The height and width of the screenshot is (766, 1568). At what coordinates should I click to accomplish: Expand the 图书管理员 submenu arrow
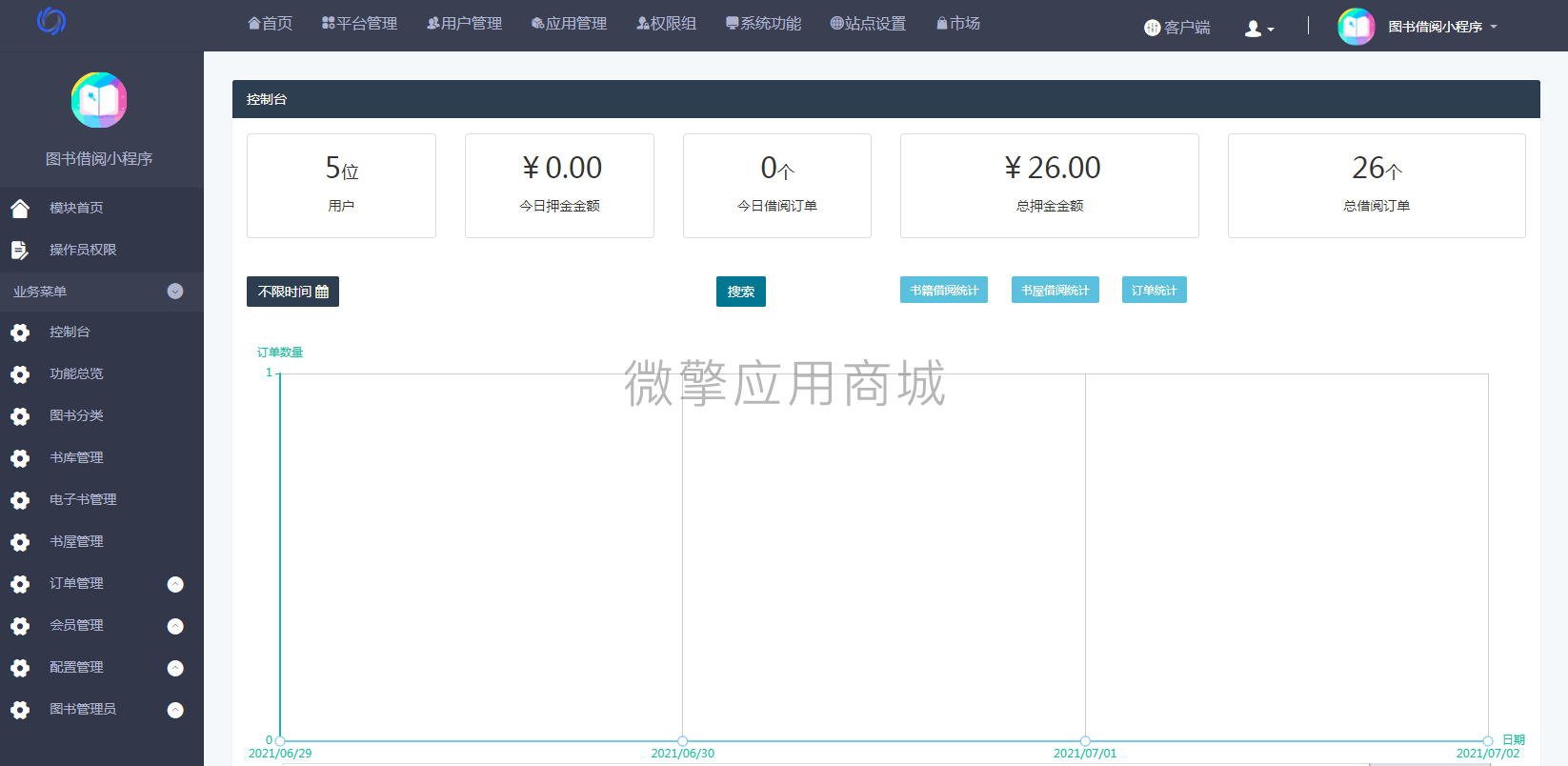pyautogui.click(x=175, y=710)
